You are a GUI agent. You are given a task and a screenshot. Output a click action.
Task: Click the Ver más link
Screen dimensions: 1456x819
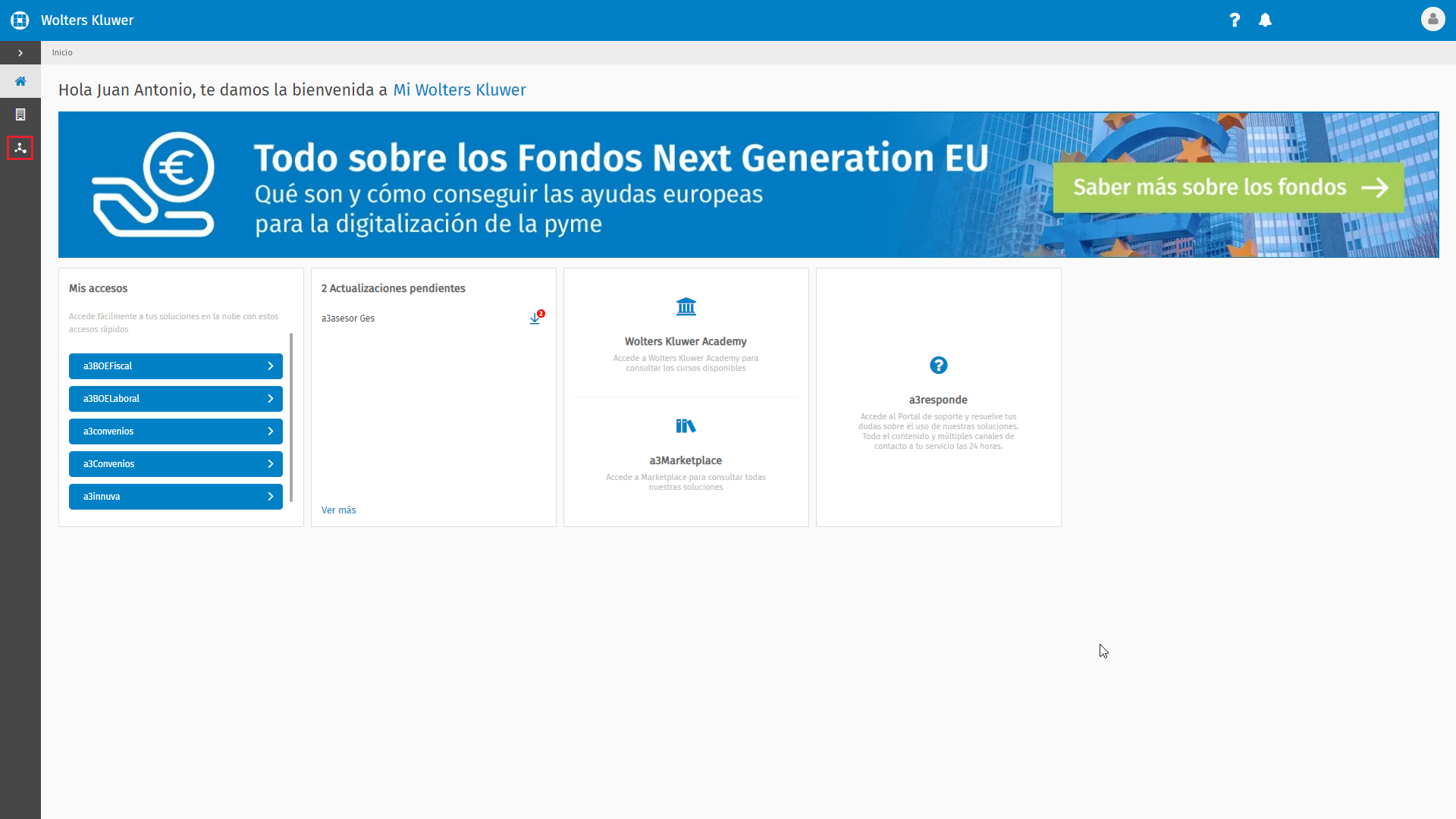click(338, 510)
